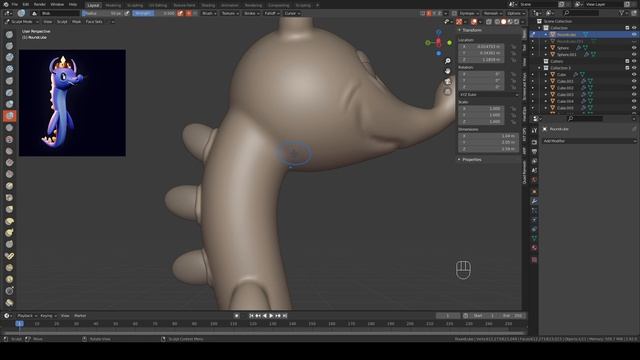Open the Stroke settings dropdown
The width and height of the screenshot is (640, 360).
coord(251,13)
